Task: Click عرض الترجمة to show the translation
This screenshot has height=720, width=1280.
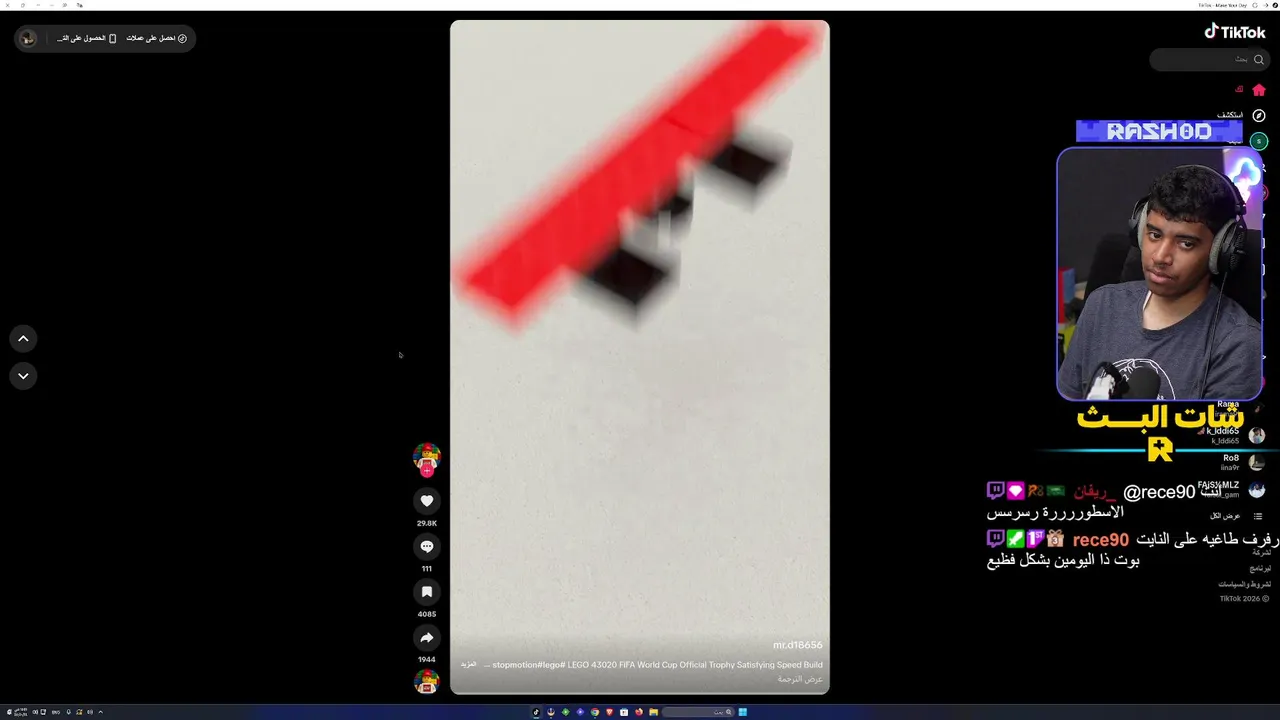Action: click(x=800, y=680)
